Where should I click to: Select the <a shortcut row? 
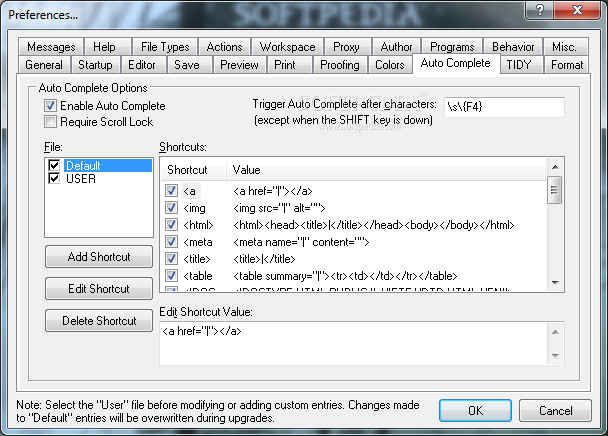[x=353, y=190]
